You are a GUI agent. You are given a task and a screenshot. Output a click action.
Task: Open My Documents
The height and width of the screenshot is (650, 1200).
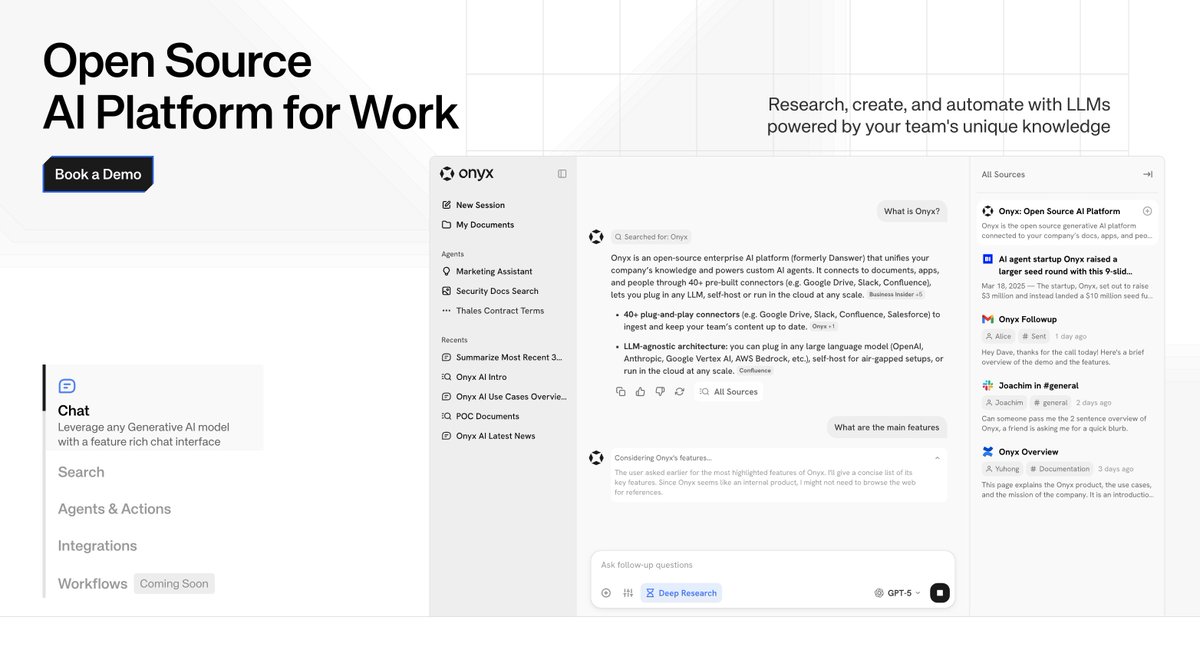tap(478, 225)
